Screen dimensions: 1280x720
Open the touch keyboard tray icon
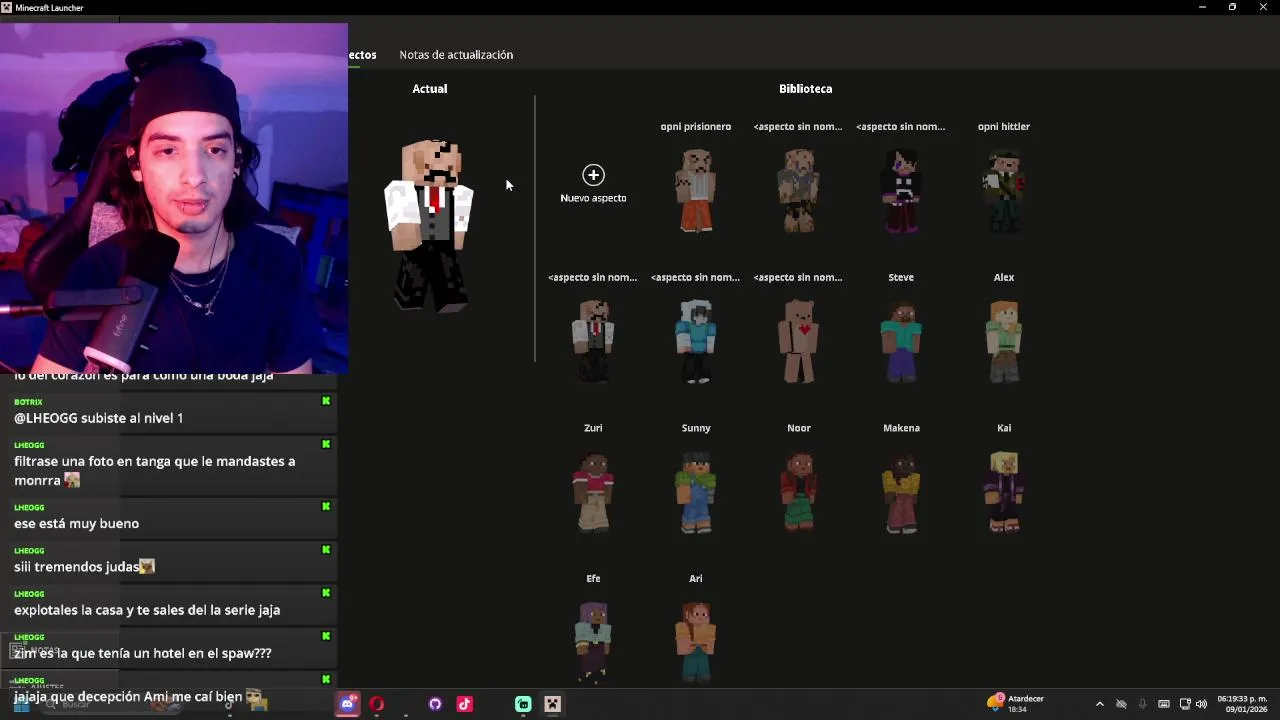(1164, 704)
